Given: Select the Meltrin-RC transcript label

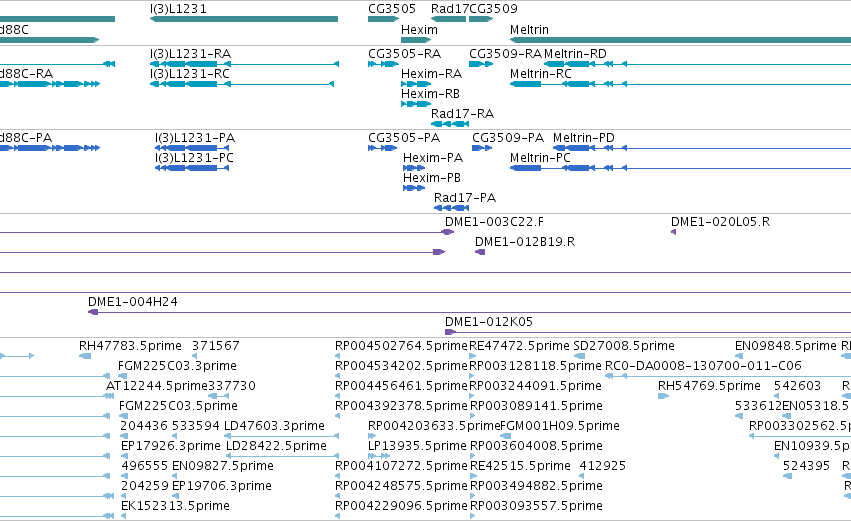Looking at the screenshot, I should click(x=541, y=74).
